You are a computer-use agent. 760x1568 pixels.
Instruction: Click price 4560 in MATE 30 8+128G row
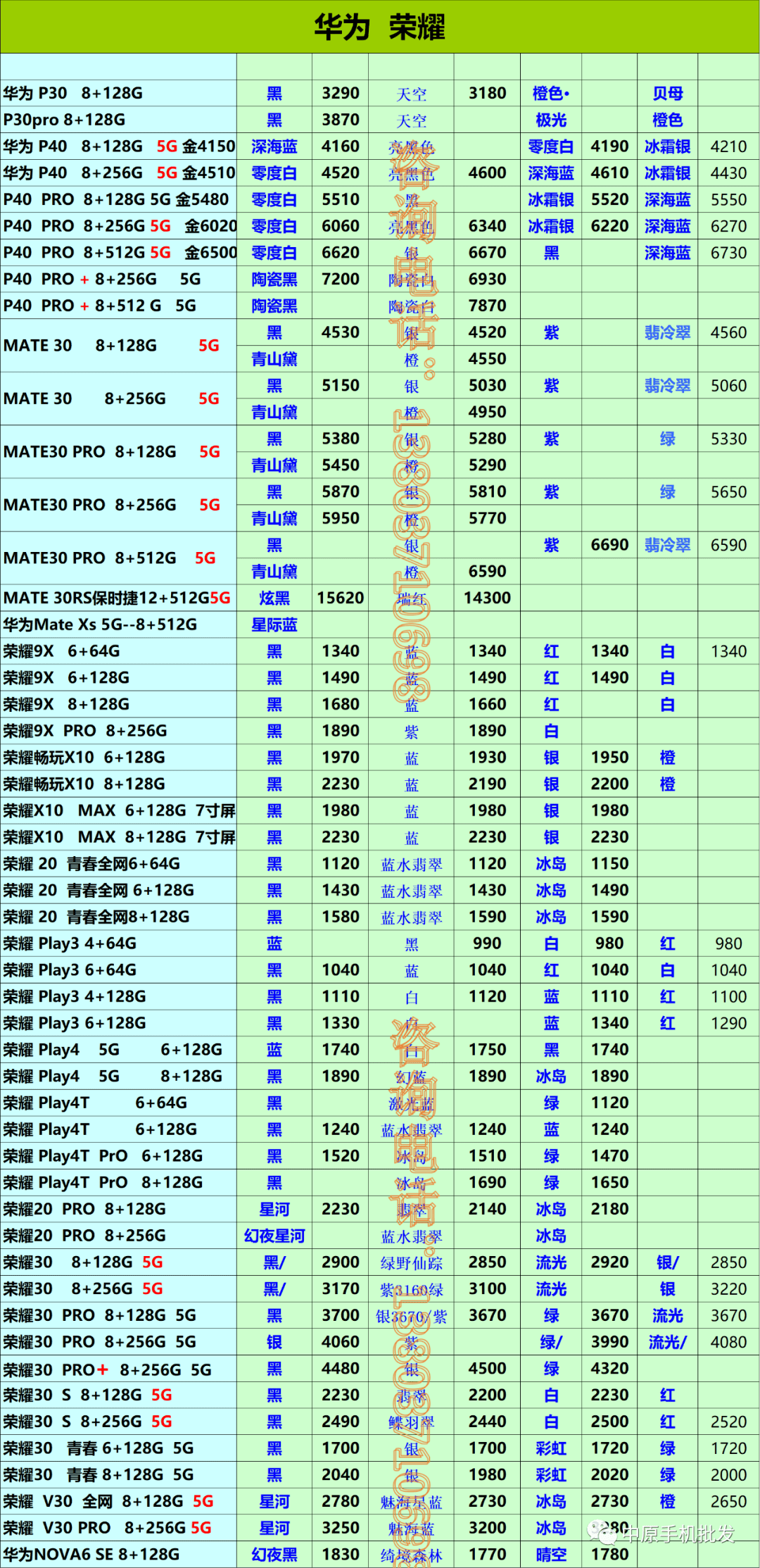(728, 332)
